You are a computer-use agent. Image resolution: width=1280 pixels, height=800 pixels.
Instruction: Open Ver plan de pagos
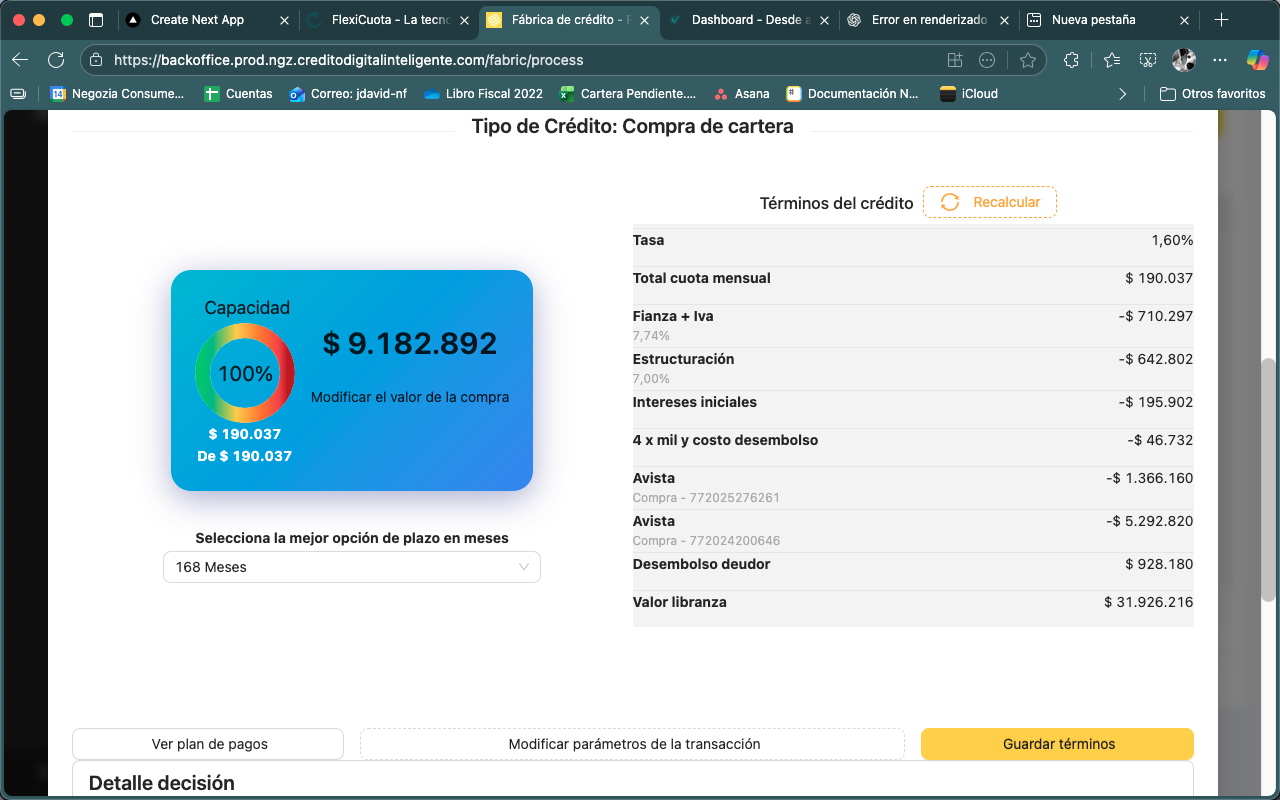[207, 743]
